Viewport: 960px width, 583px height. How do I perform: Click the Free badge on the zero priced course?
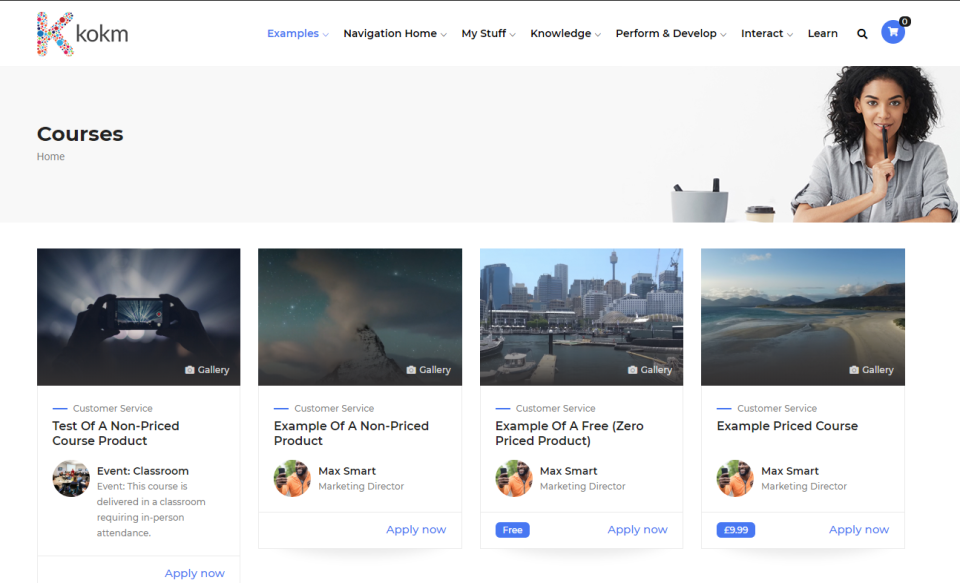pos(512,530)
